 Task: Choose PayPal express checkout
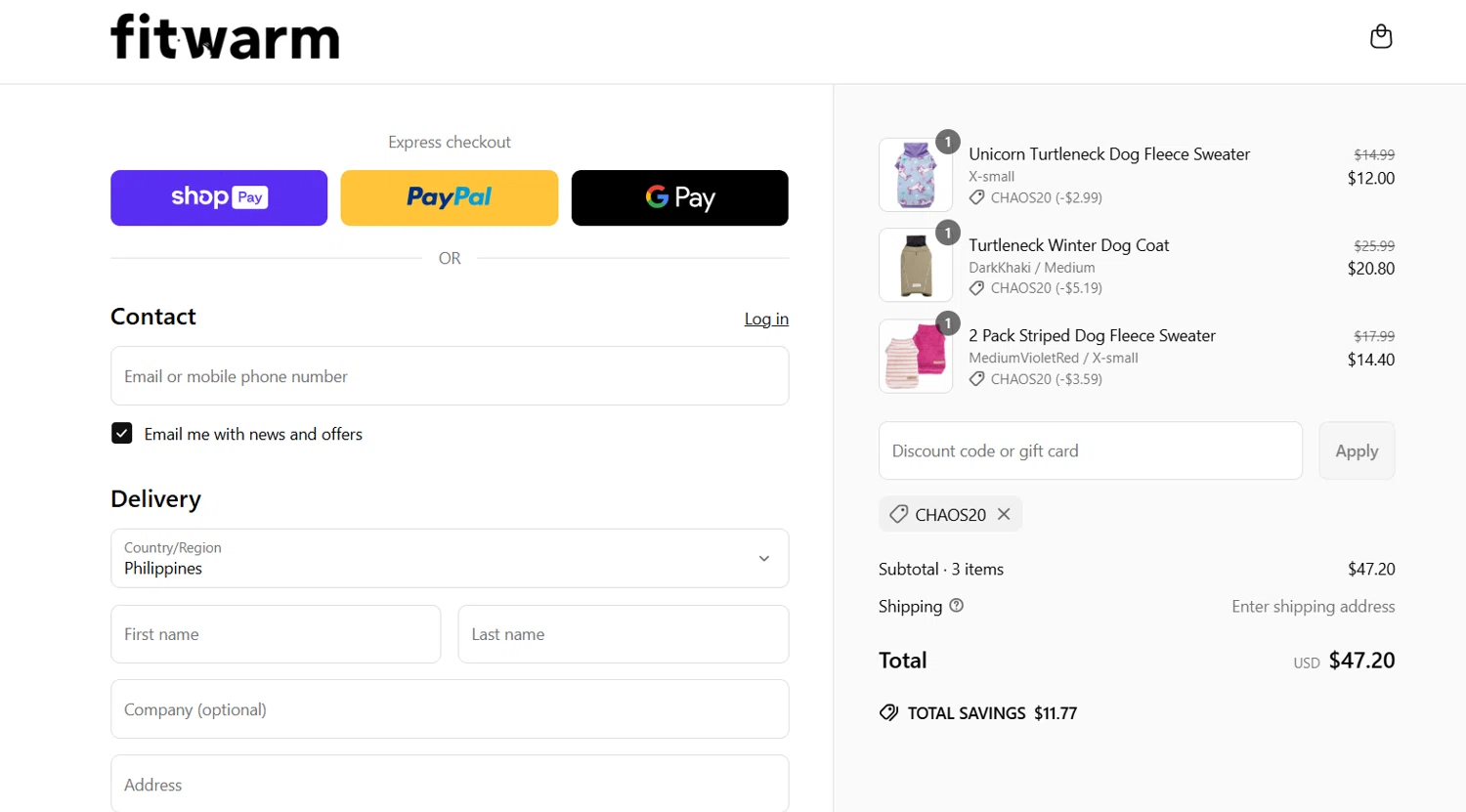450,197
